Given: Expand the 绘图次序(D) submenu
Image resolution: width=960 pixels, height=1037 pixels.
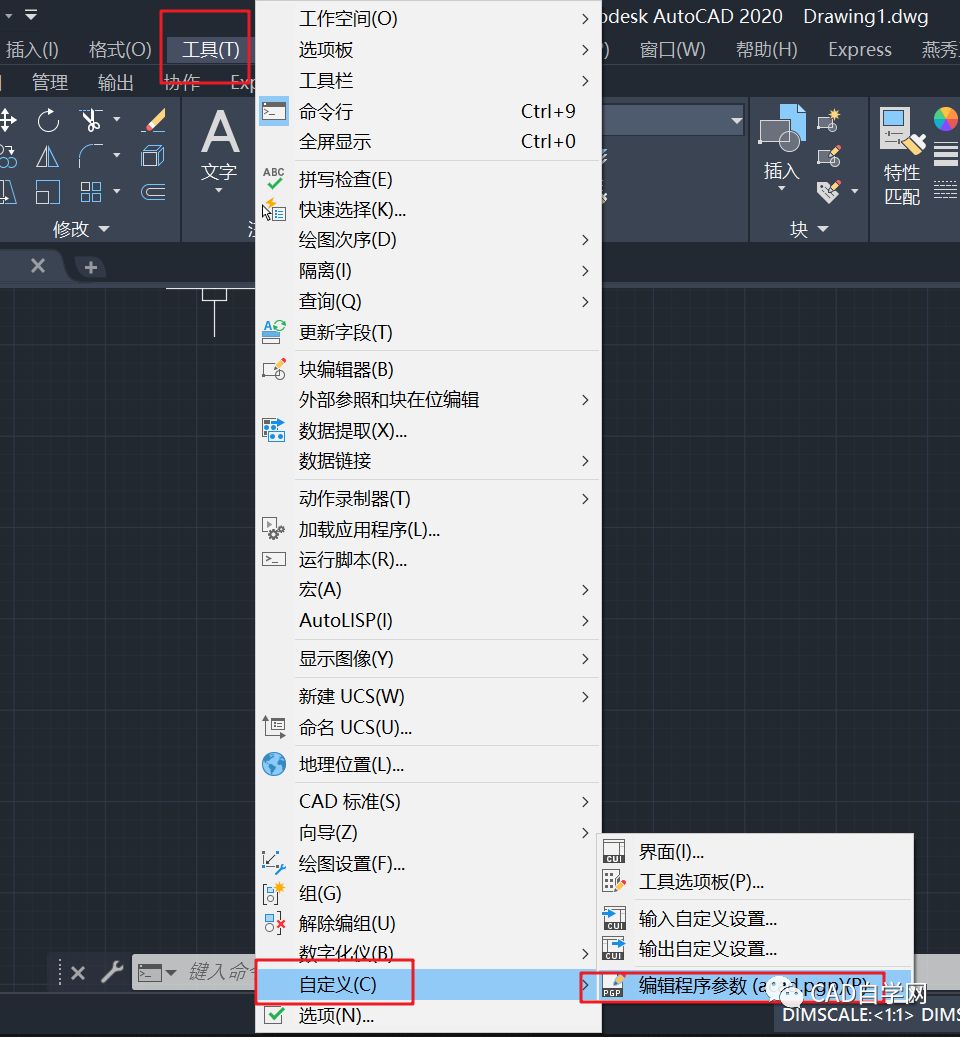Looking at the screenshot, I should click(428, 239).
